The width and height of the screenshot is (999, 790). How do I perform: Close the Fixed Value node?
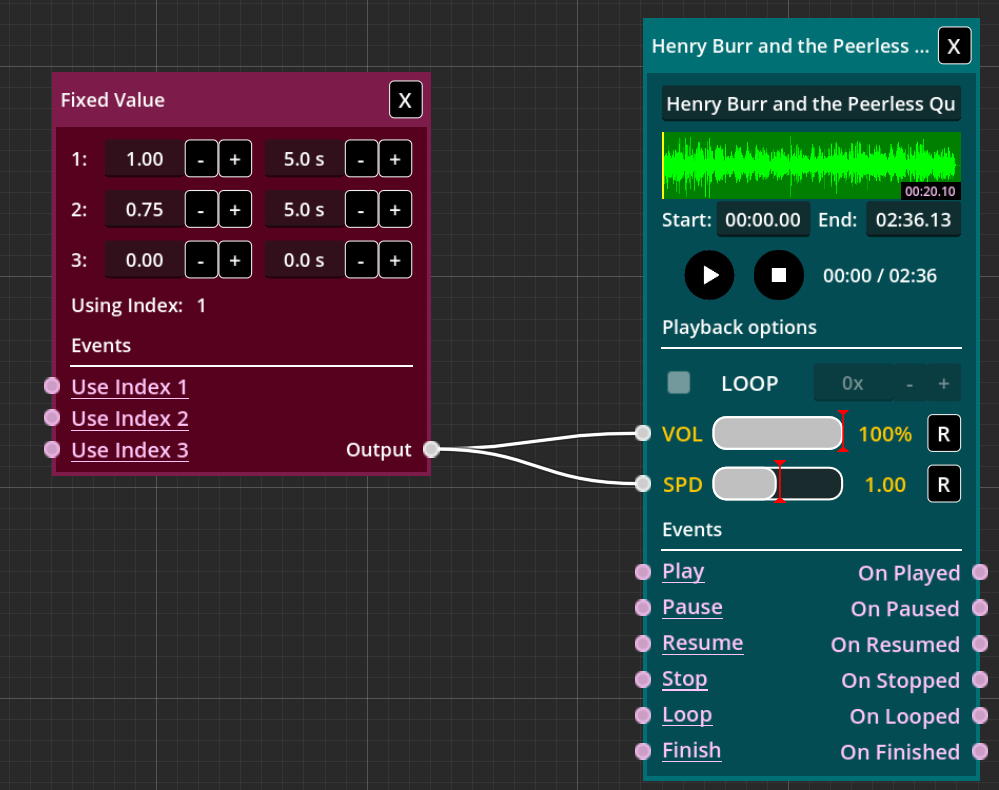pos(405,101)
